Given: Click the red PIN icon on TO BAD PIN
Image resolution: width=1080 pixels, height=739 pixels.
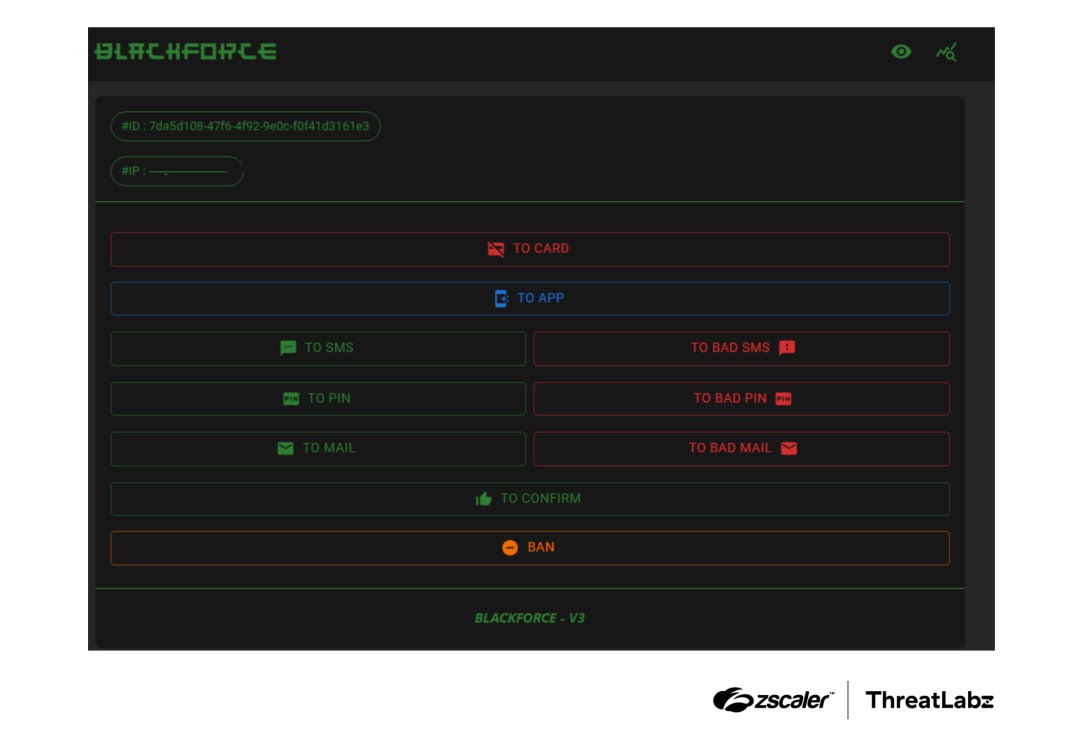Looking at the screenshot, I should pos(785,397).
